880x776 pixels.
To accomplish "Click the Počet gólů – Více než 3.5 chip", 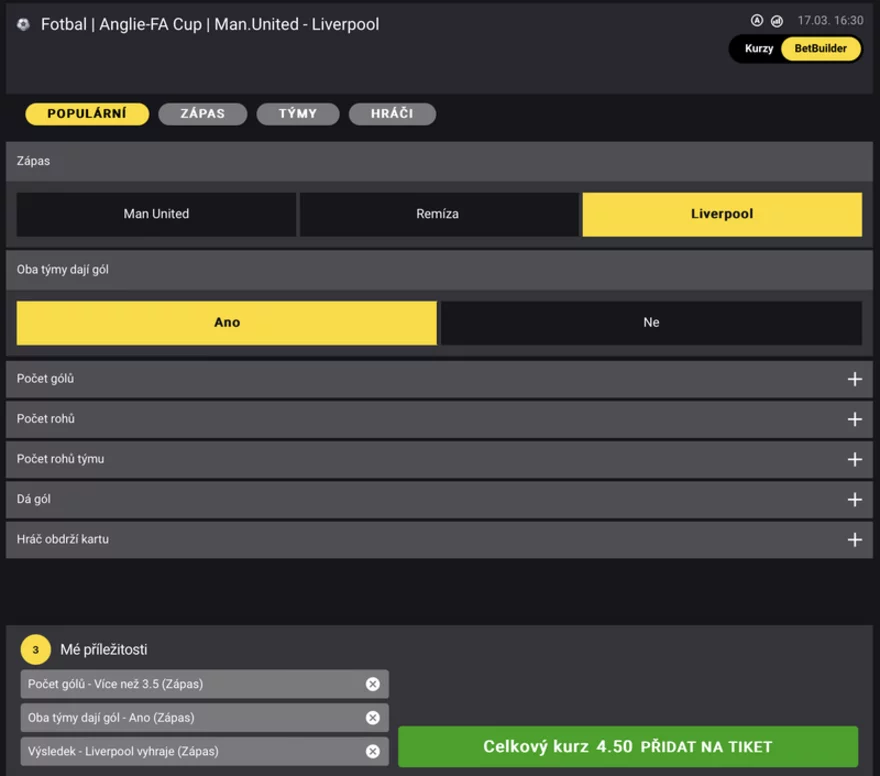I will click(x=204, y=684).
